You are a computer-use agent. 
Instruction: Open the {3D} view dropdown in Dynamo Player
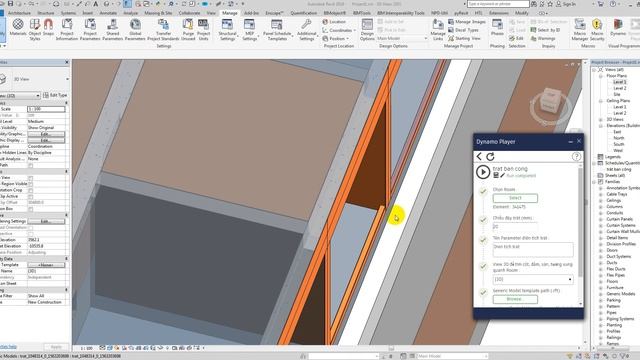[533, 280]
